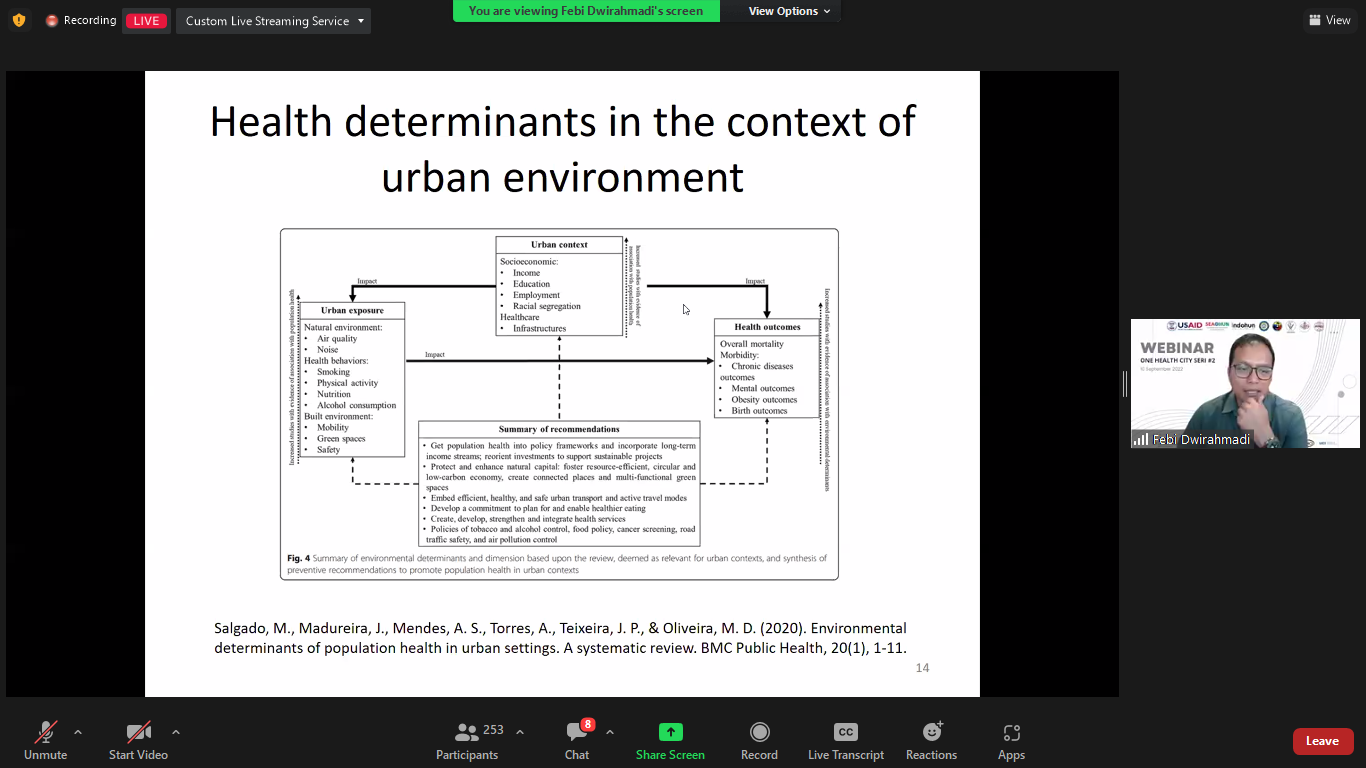Enable Live Transcript captions
The image size is (1366, 768).
pyautogui.click(x=845, y=741)
